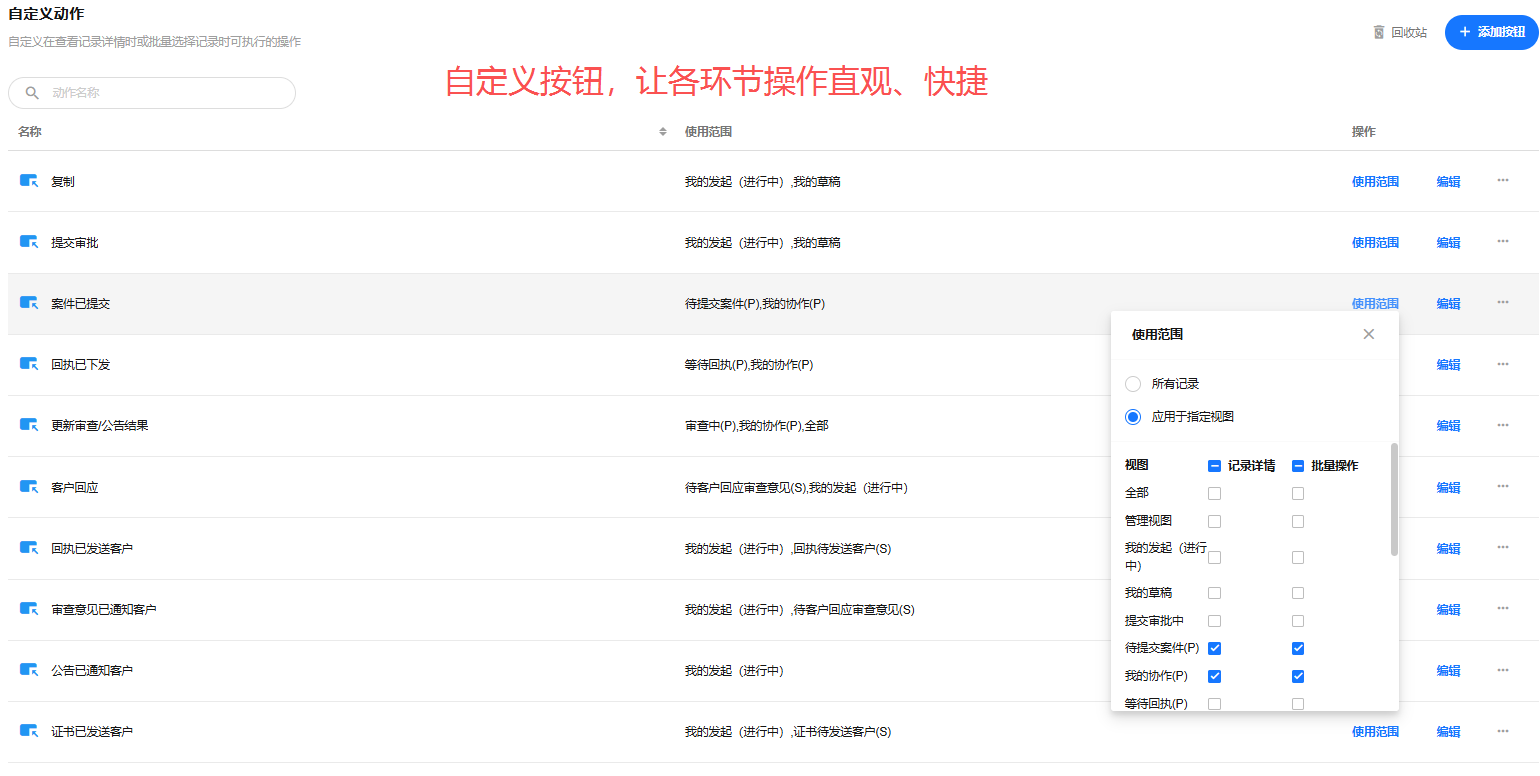Viewport: 1540px width, 776px height.
Task: Check 全部 under 批量操作 column
Action: [x=1298, y=493]
